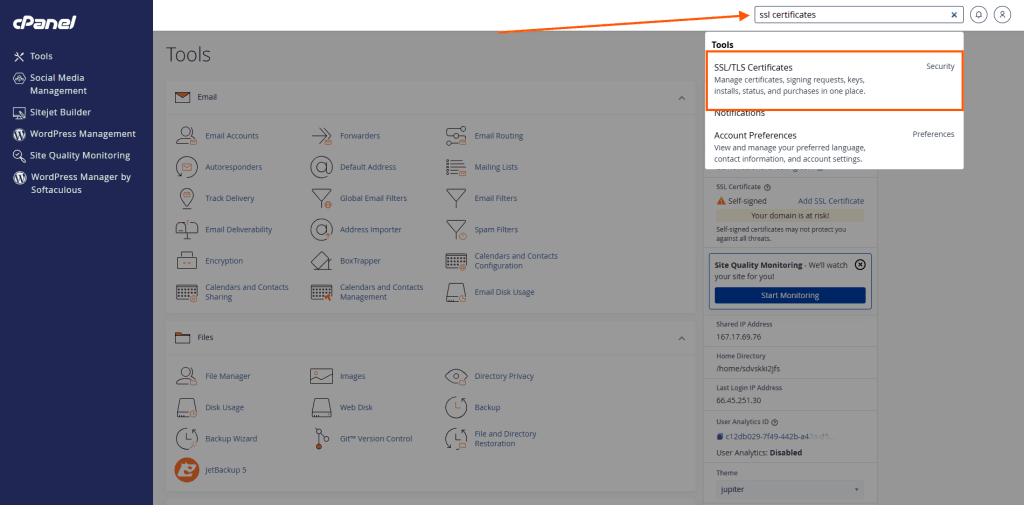Open the Git Version Control icon
This screenshot has height=505, width=1024.
322,439
